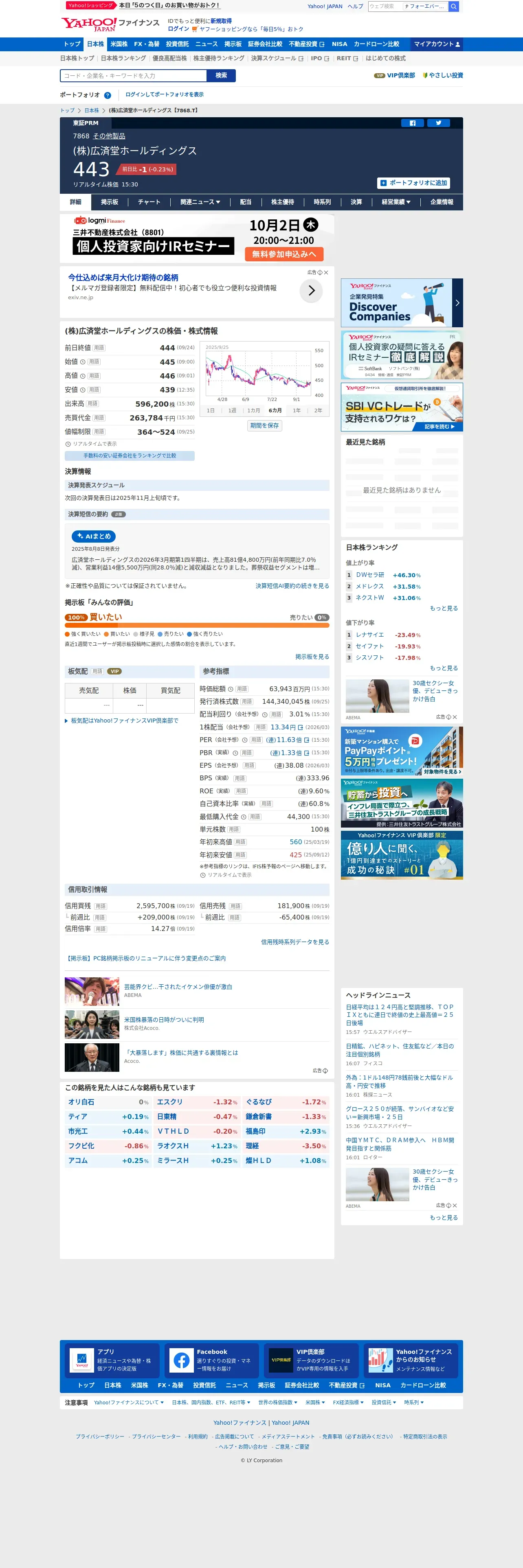The image size is (523, 1568).
Task: Click the 用語 tag beside 出来高
Action: coord(92,403)
